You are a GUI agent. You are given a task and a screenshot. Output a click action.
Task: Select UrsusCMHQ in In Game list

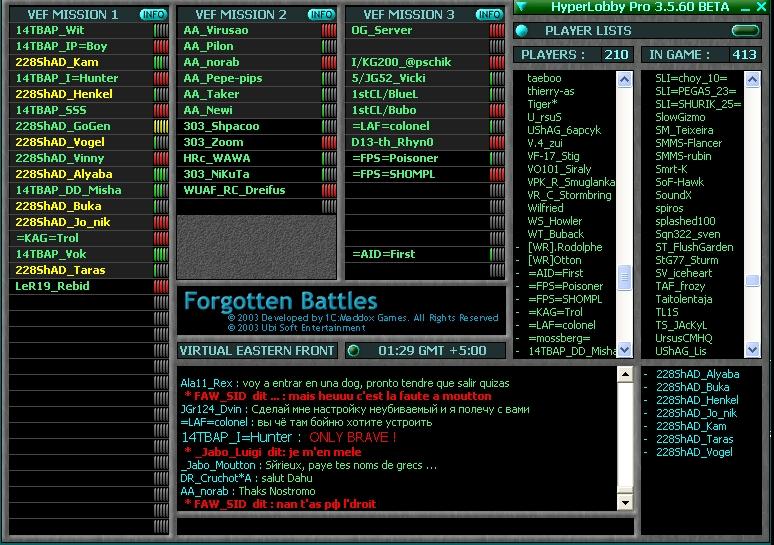684,338
